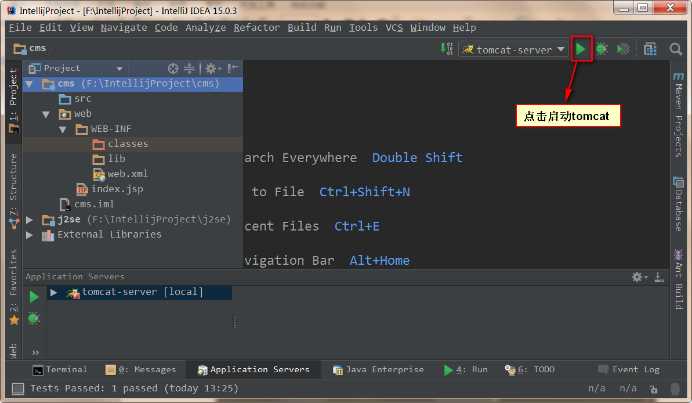The height and width of the screenshot is (403, 692).
Task: Open the Database side tab
Action: [678, 204]
